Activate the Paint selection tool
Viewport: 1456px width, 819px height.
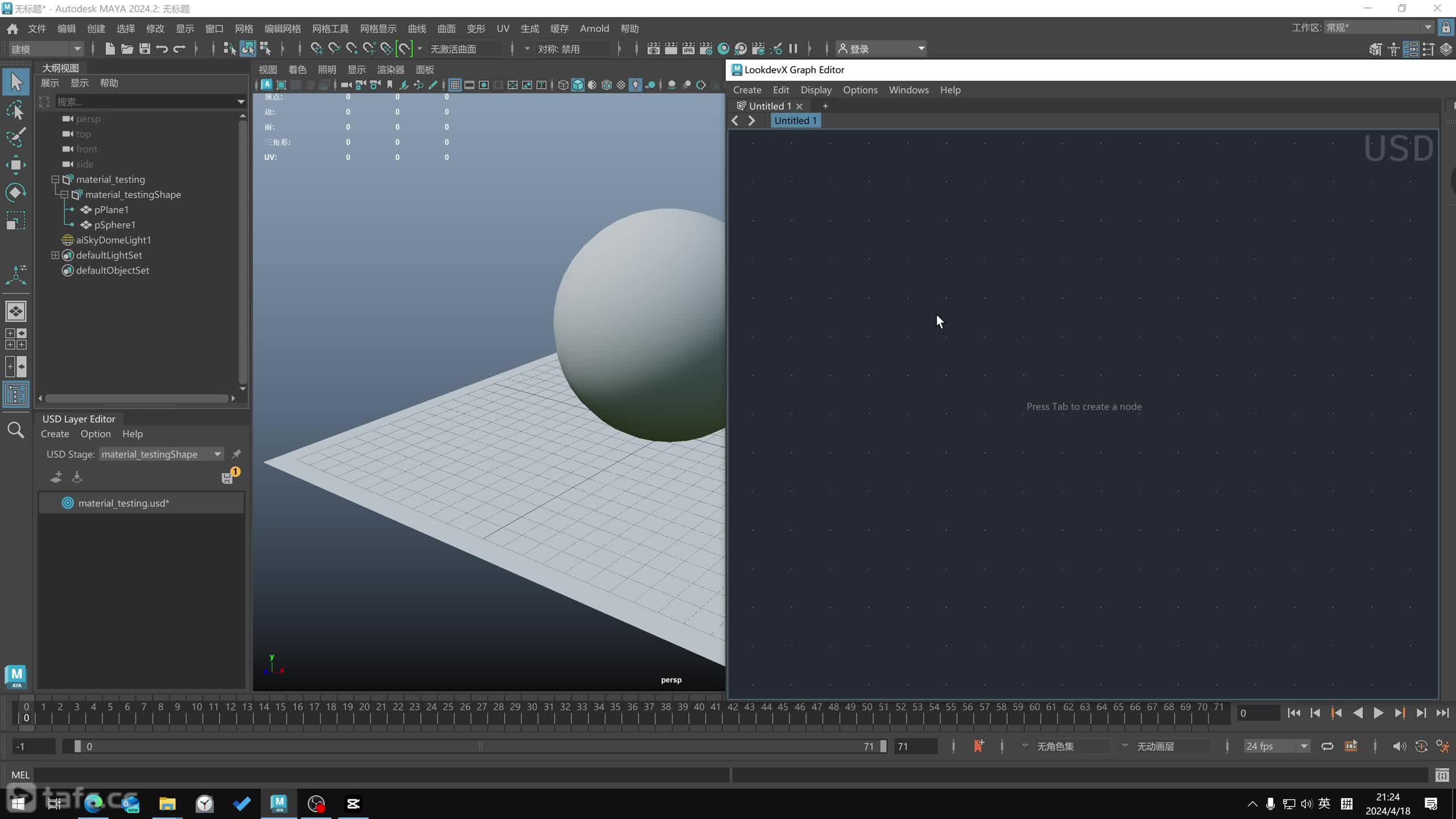coord(16,137)
